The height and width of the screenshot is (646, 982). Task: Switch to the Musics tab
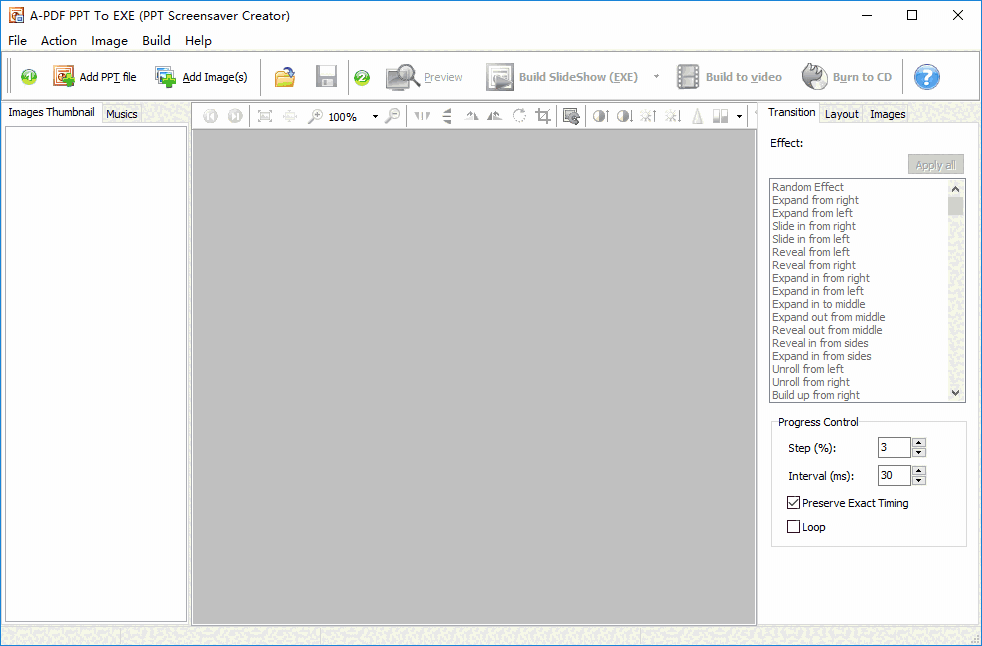tap(122, 114)
